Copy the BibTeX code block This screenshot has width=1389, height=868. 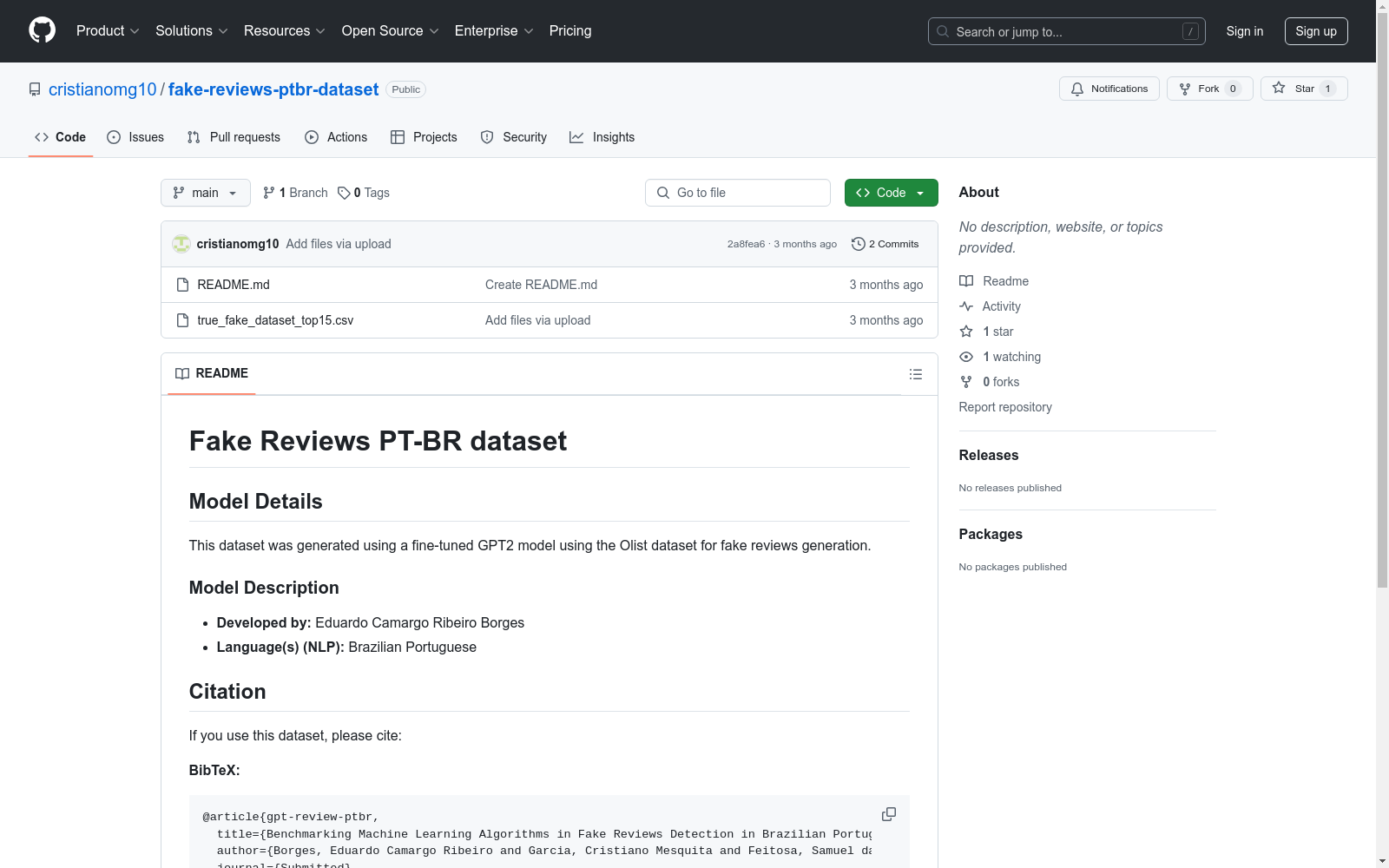889,814
